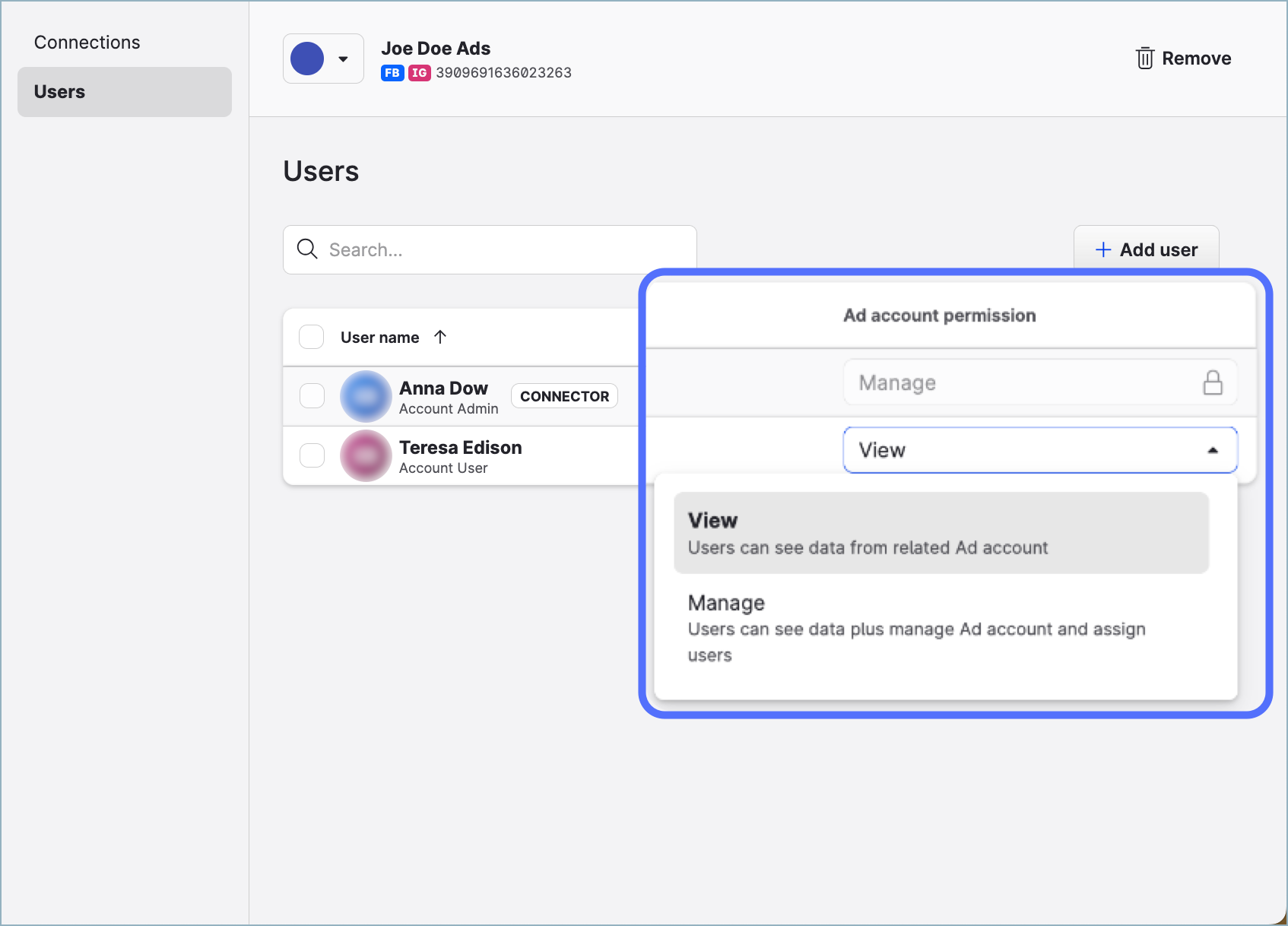Open the account switcher dropdown arrow
This screenshot has width=1288, height=926.
click(x=344, y=59)
